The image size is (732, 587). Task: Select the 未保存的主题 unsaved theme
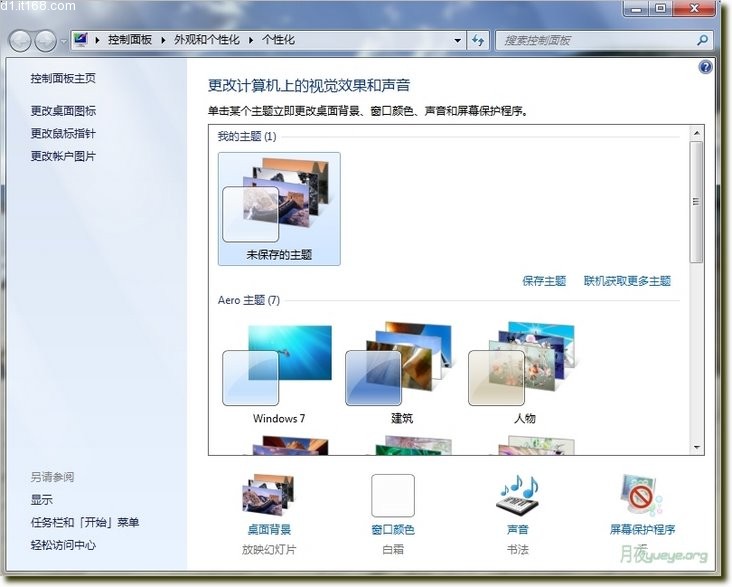(279, 207)
